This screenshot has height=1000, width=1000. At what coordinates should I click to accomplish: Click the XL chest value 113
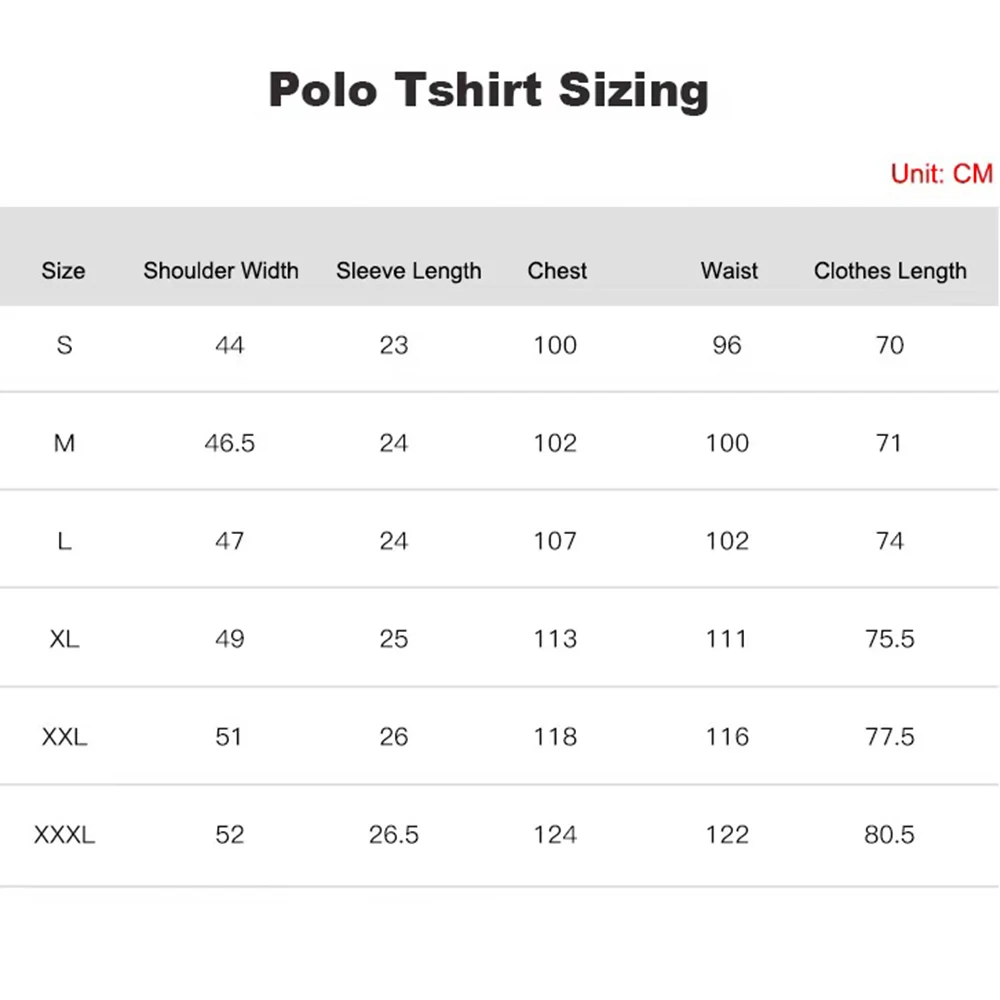click(555, 639)
